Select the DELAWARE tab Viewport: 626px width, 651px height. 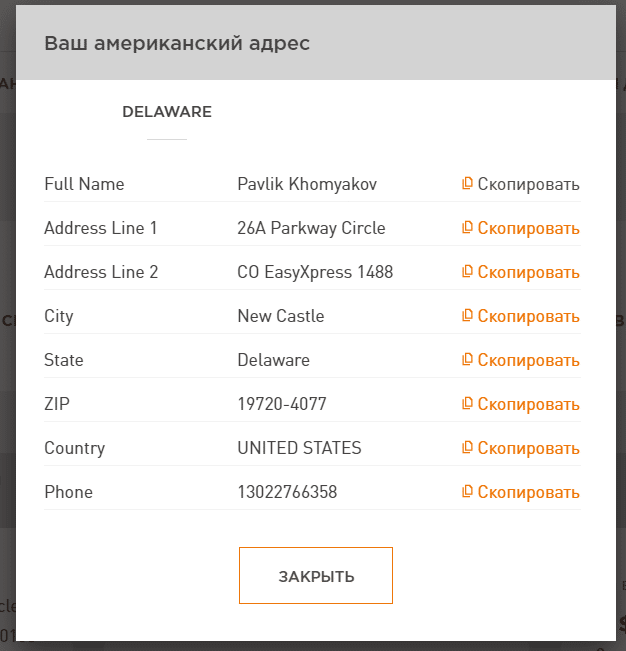(167, 112)
